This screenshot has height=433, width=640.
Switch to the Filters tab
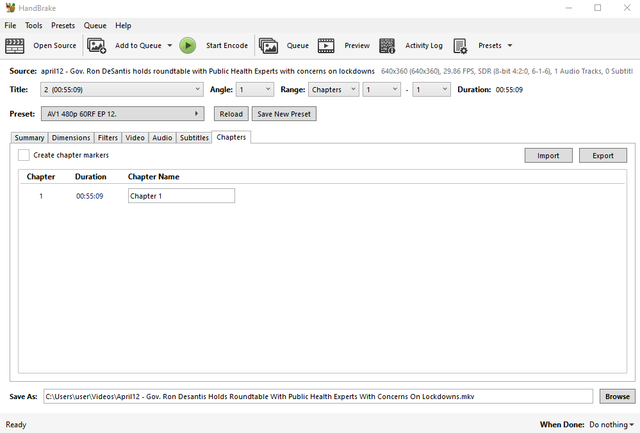pos(108,138)
